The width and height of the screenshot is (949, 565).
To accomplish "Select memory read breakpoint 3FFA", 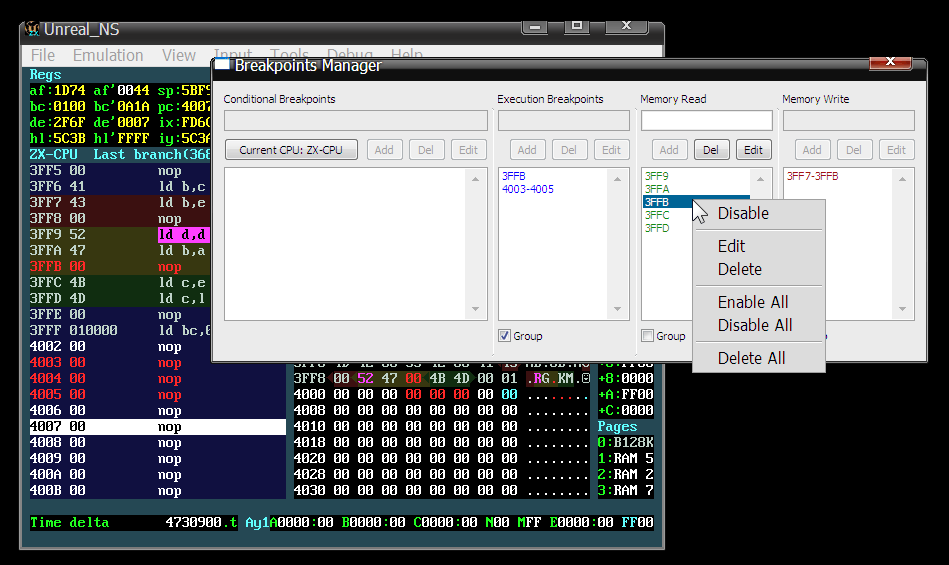I will [657, 189].
